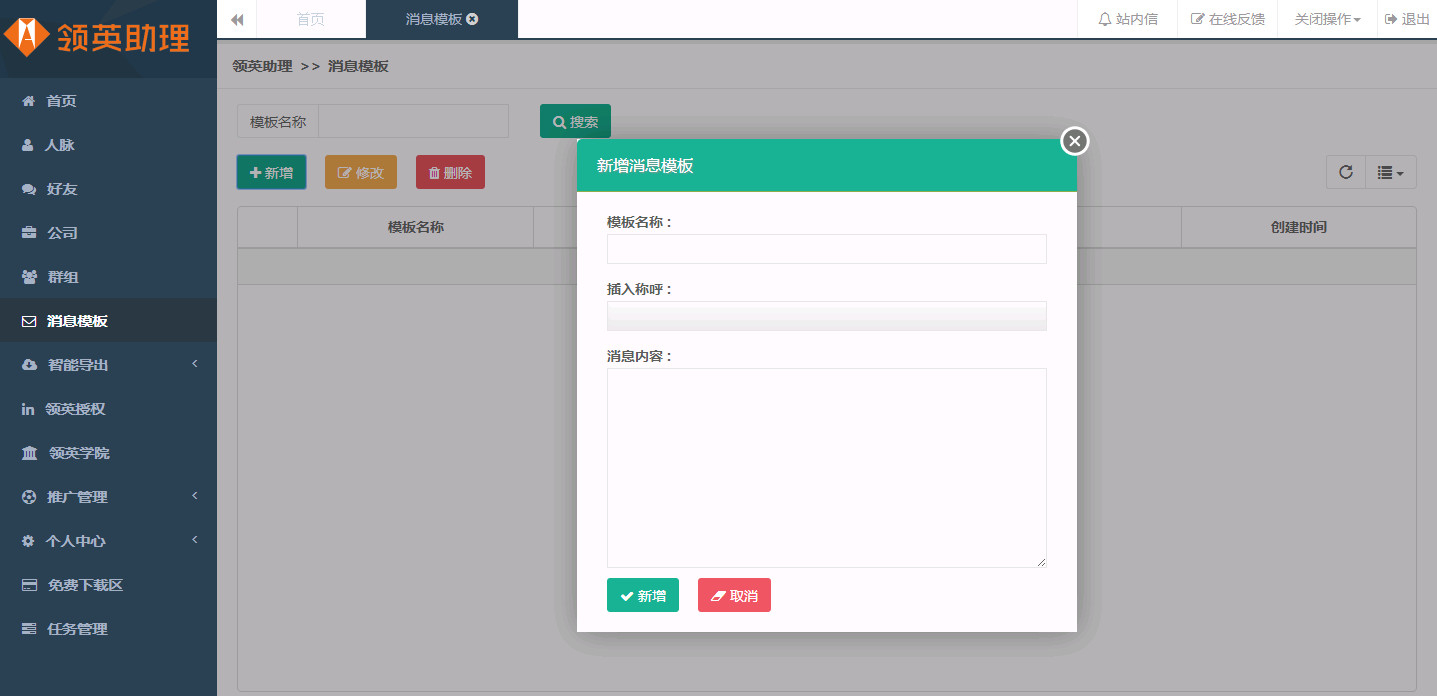This screenshot has width=1437, height=696.
Task: Confirm with green 新增 button in dialog
Action: pos(642,595)
